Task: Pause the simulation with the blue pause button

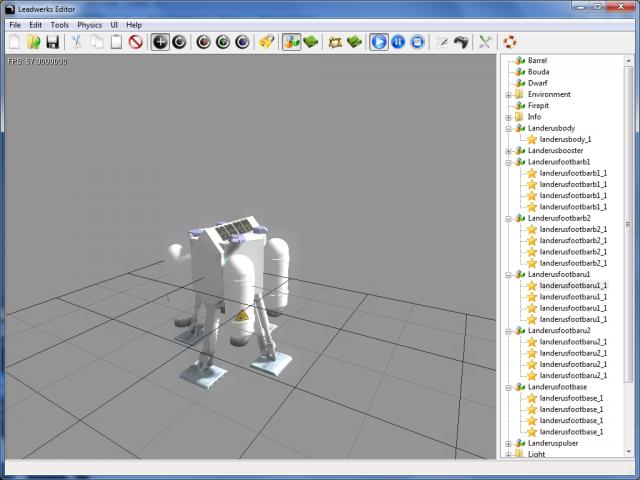Action: point(398,42)
